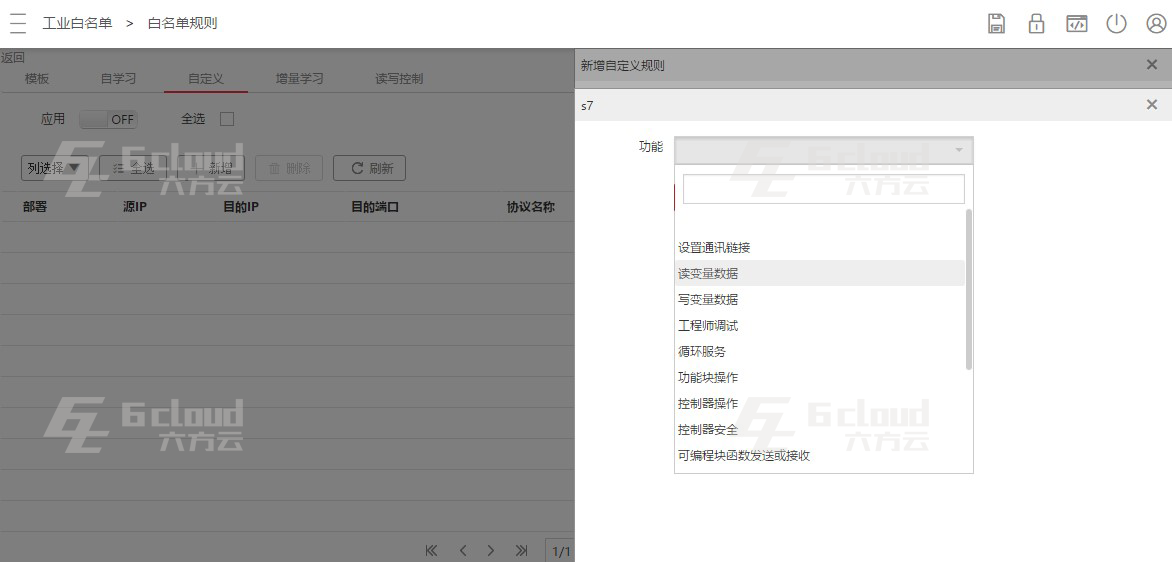Select 读变量数据 from function list

coord(819,273)
